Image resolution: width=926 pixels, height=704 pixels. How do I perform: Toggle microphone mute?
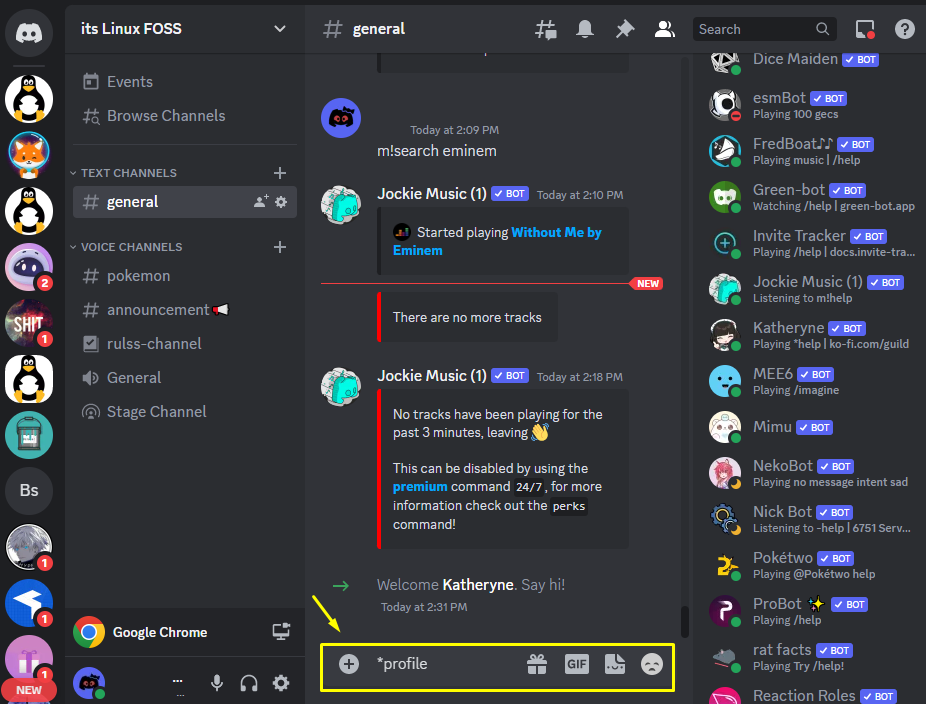pos(217,683)
